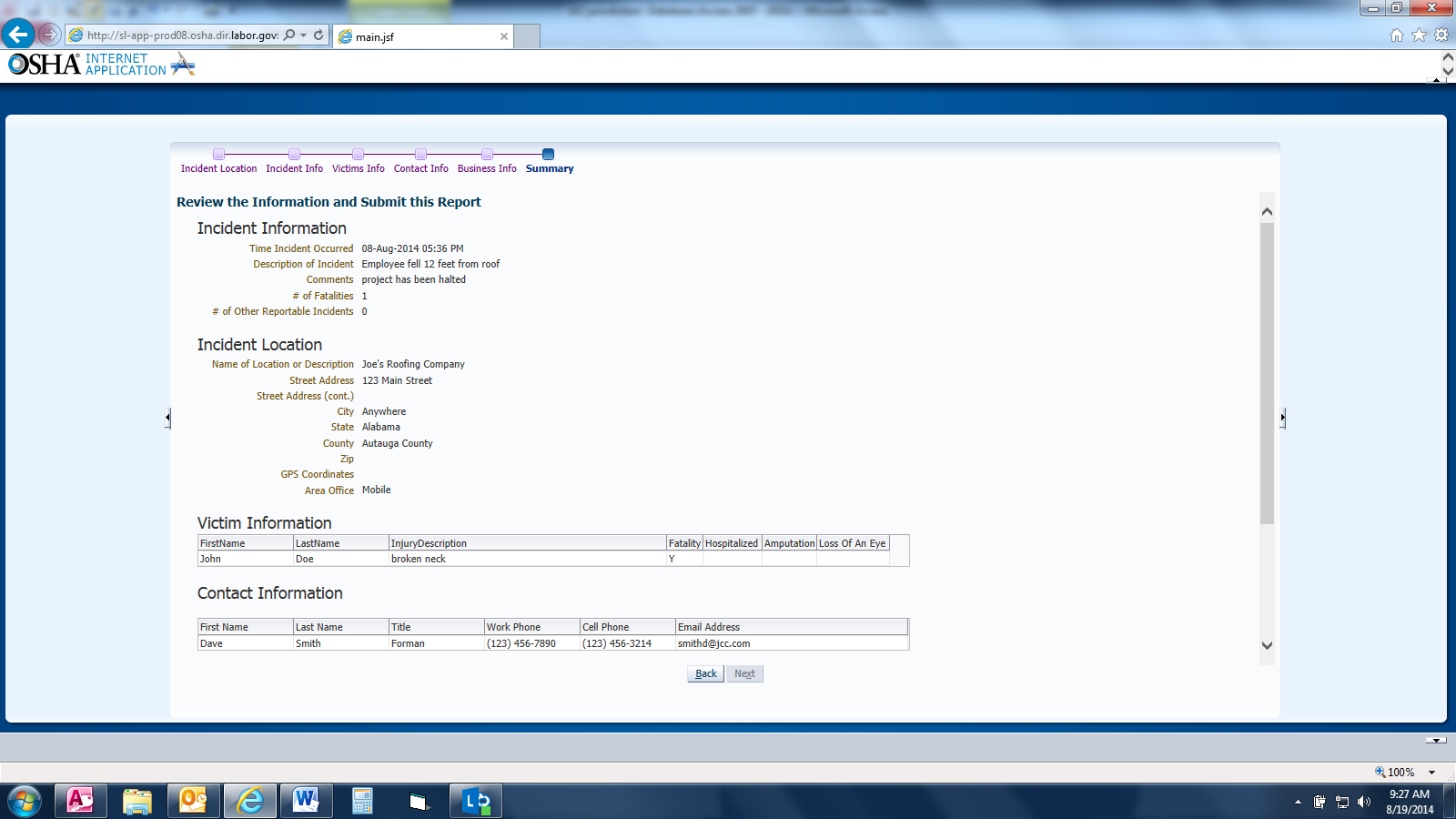1456x819 pixels.
Task: Collapse the left side panel arrow
Action: (167, 418)
